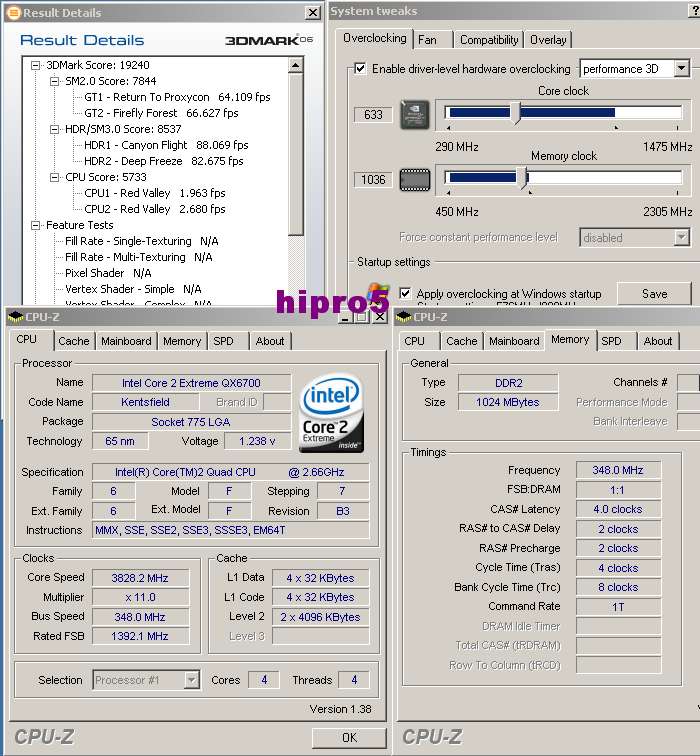Click the Level 2 cache value 2 x 4096 KBytes
This screenshot has width=700, height=756.
(x=321, y=617)
